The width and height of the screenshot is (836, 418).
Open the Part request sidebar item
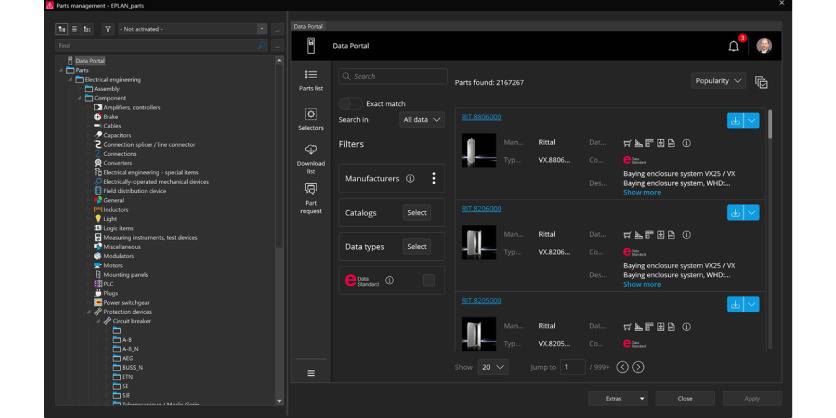[311, 198]
